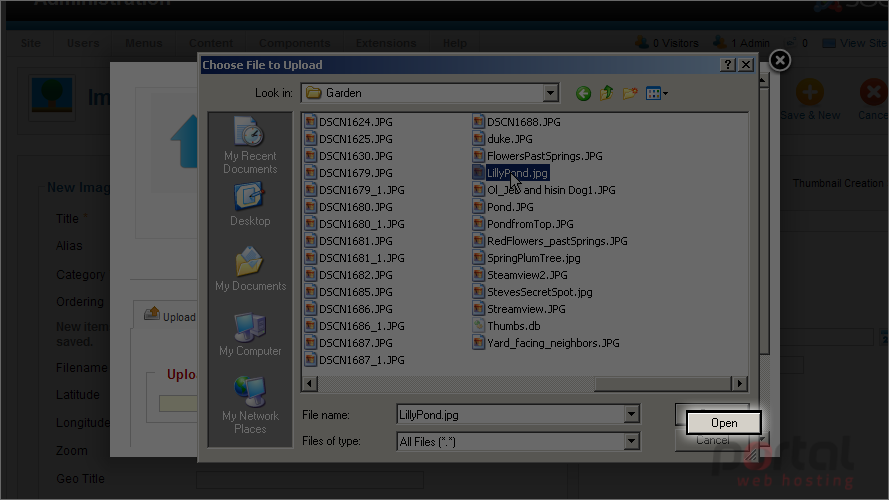Open the View menu icon
The height and width of the screenshot is (500, 889).
[657, 94]
